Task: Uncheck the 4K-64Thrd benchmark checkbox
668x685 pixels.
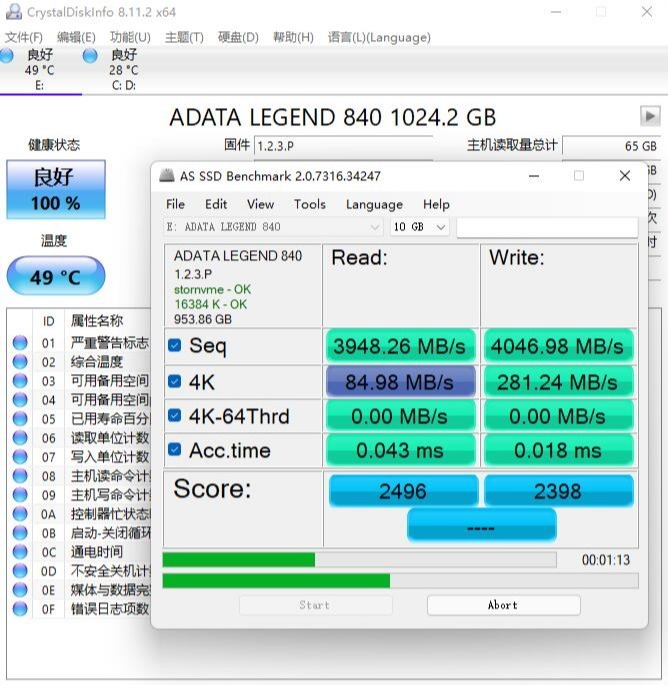Action: (x=175, y=415)
